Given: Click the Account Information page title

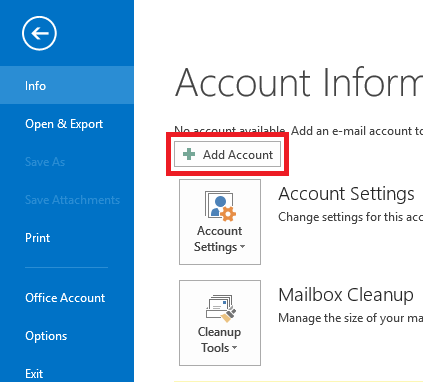Looking at the screenshot, I should coord(299,82).
